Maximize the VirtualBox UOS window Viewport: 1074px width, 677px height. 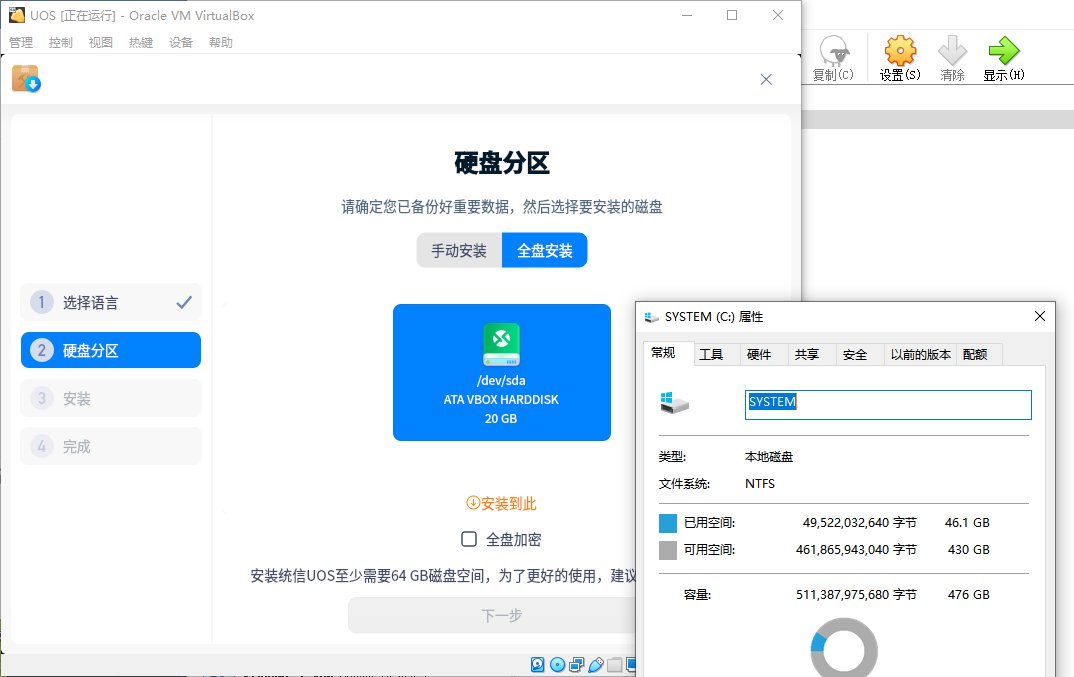click(732, 15)
